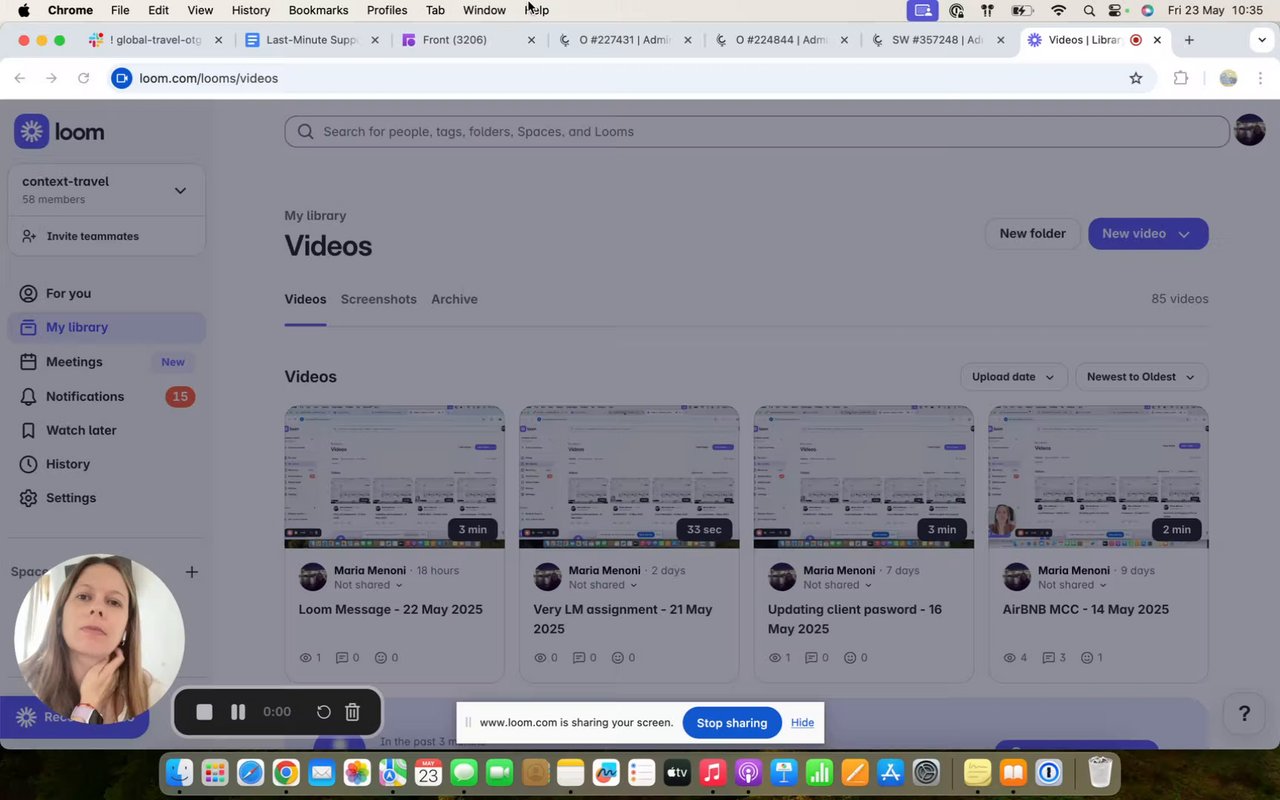Open History in sidebar
Viewport: 1280px width, 800px height.
coord(68,464)
